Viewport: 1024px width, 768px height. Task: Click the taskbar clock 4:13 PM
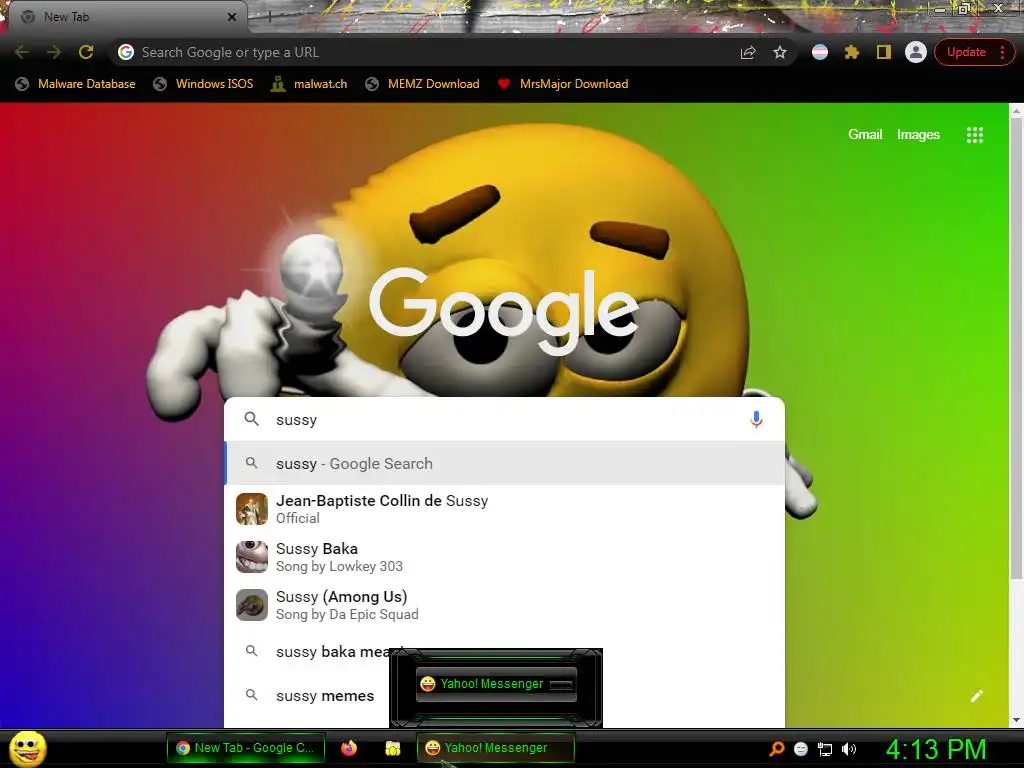tap(936, 749)
